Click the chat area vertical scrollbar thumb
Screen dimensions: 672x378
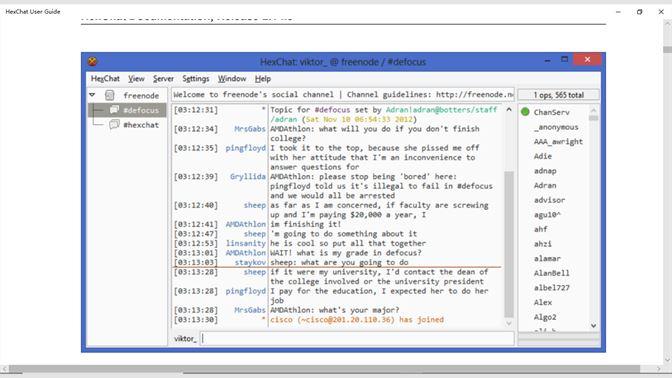coord(509,244)
